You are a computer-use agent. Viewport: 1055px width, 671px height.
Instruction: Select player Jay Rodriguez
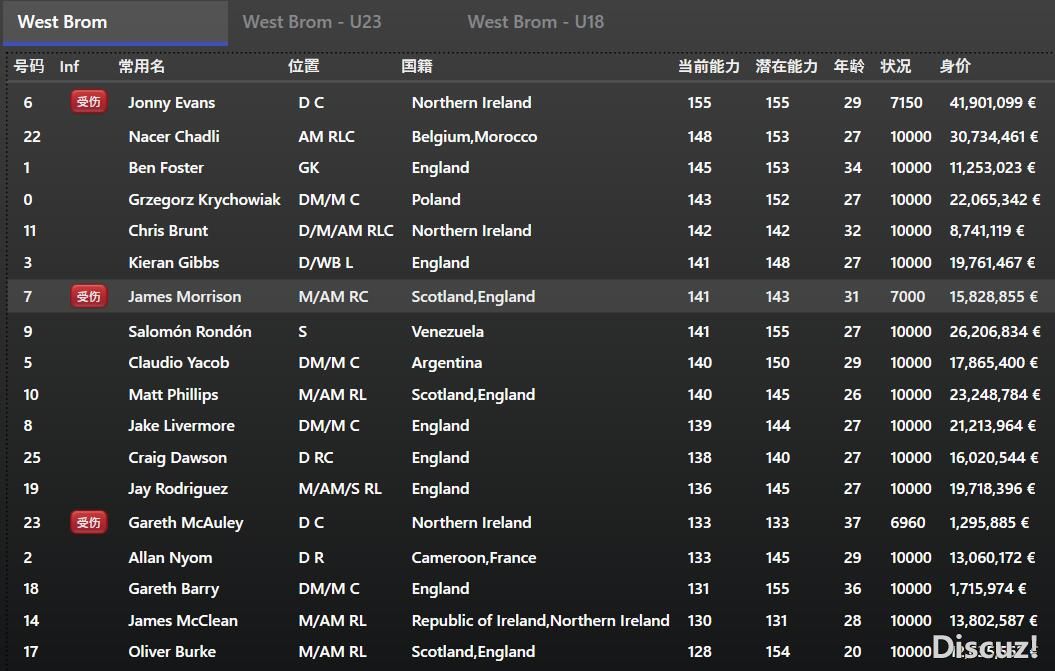click(178, 489)
